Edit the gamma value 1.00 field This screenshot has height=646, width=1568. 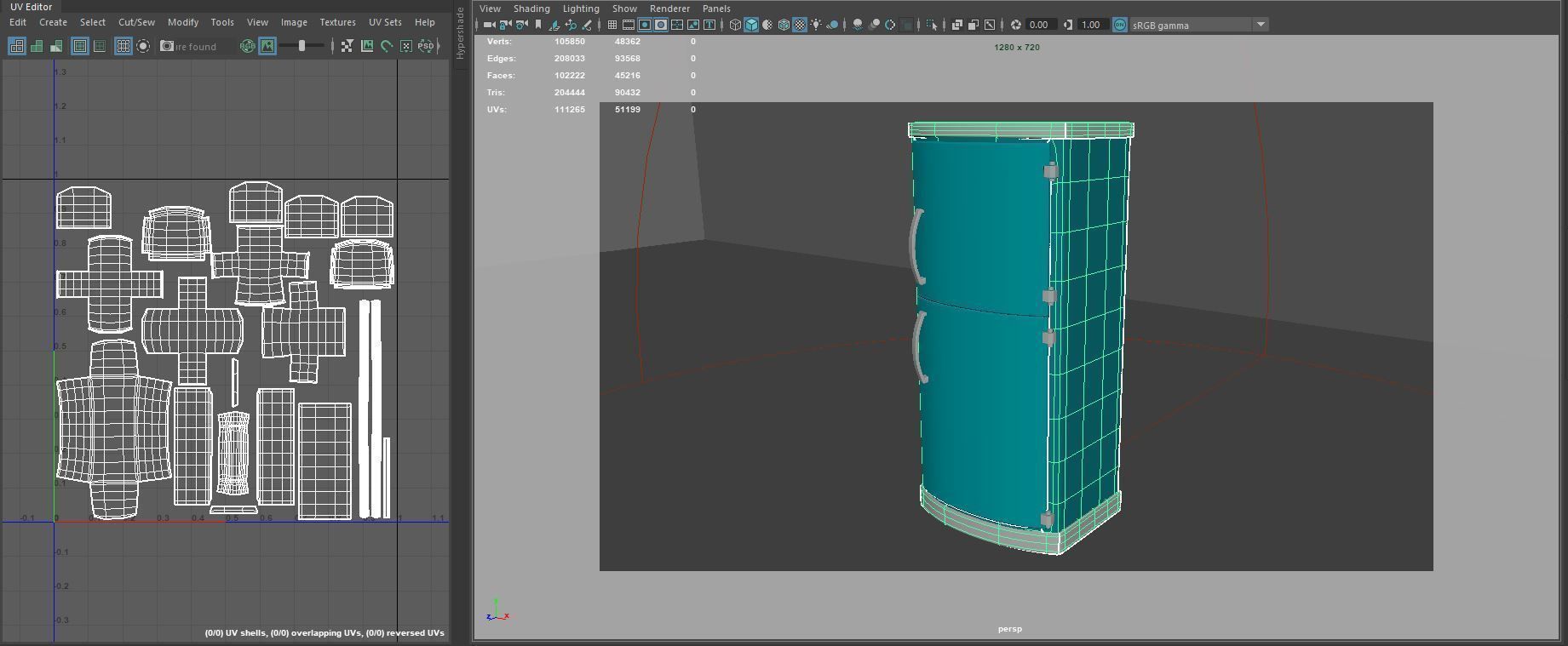point(1093,25)
